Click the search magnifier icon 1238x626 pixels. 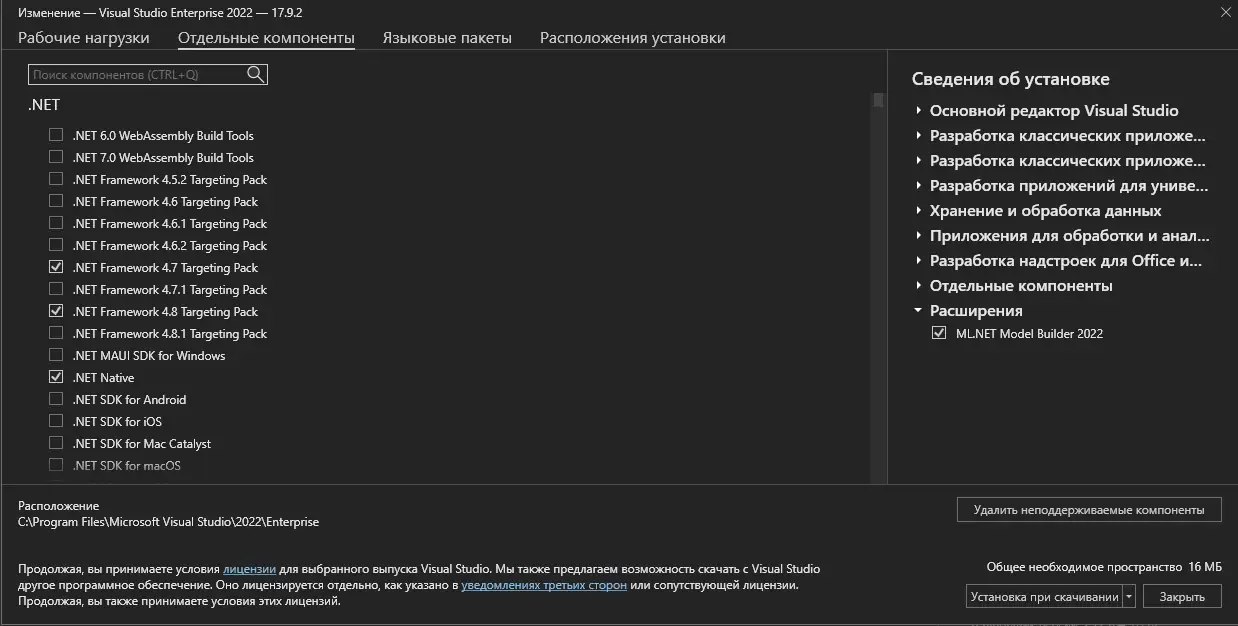[x=256, y=74]
